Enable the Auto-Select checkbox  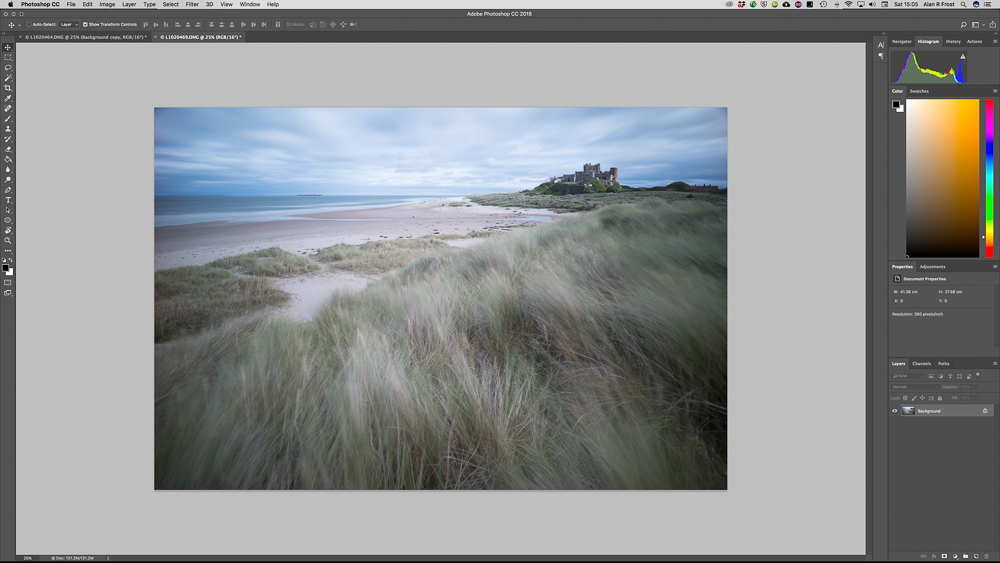click(28, 24)
